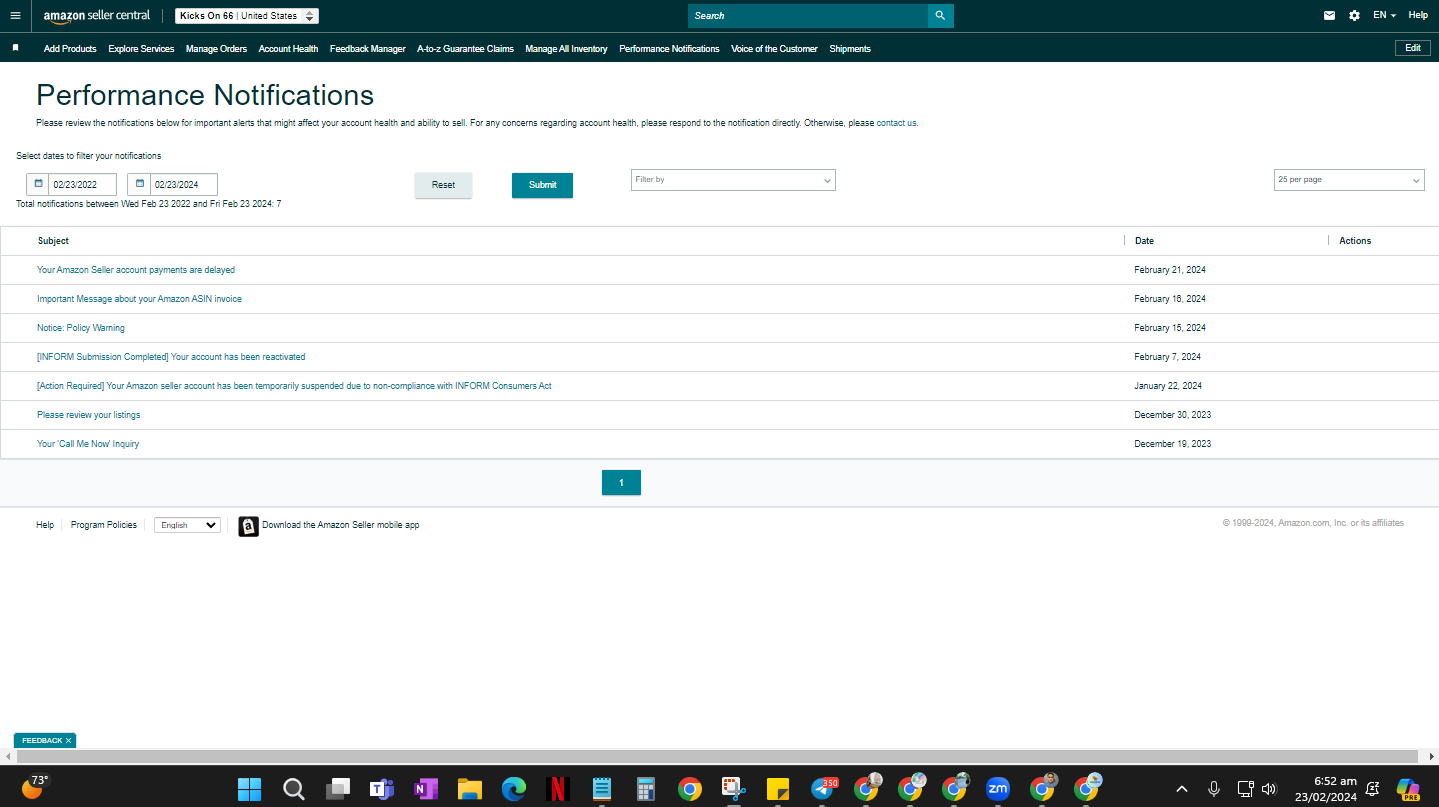
Task: Open the messages envelope icon
Action: [1329, 16]
